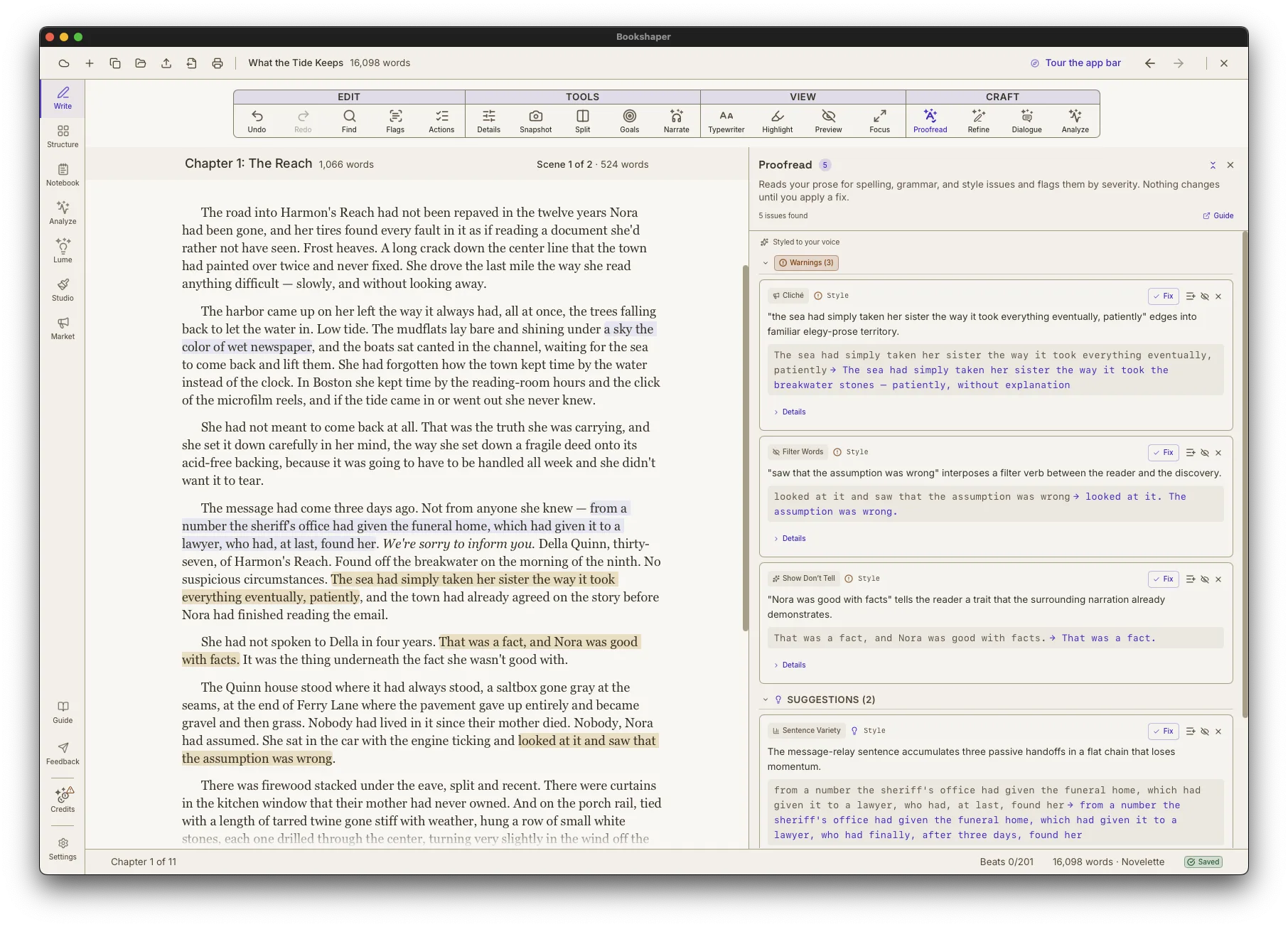The image size is (1288, 927).
Task: Open Feedback in the left sidebar
Action: 63,753
